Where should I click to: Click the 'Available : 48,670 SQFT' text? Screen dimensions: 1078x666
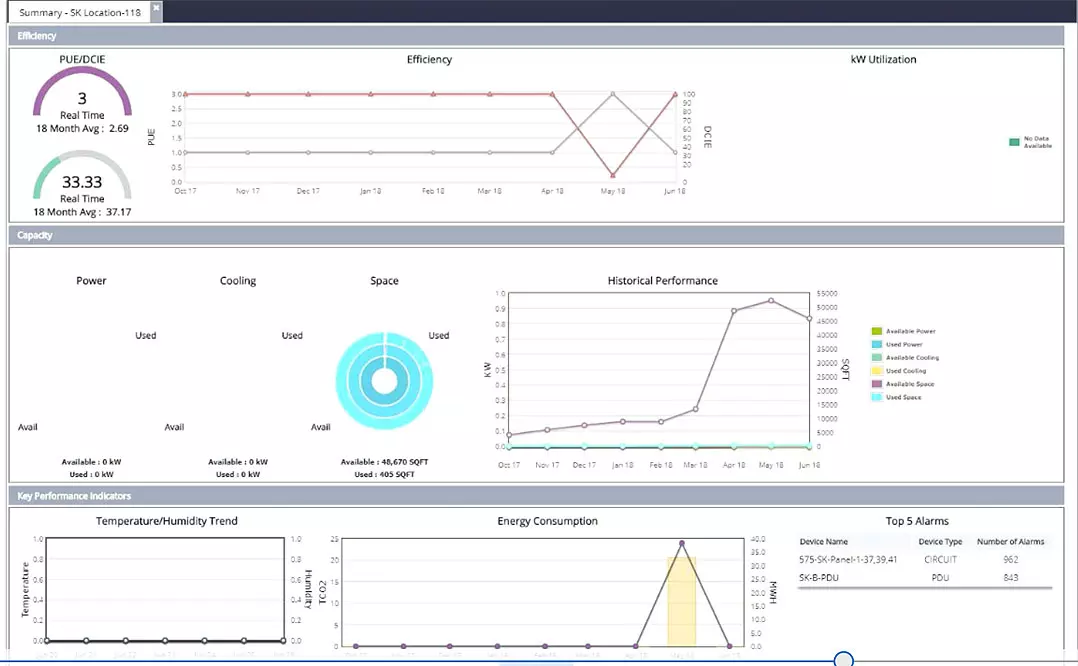point(384,462)
